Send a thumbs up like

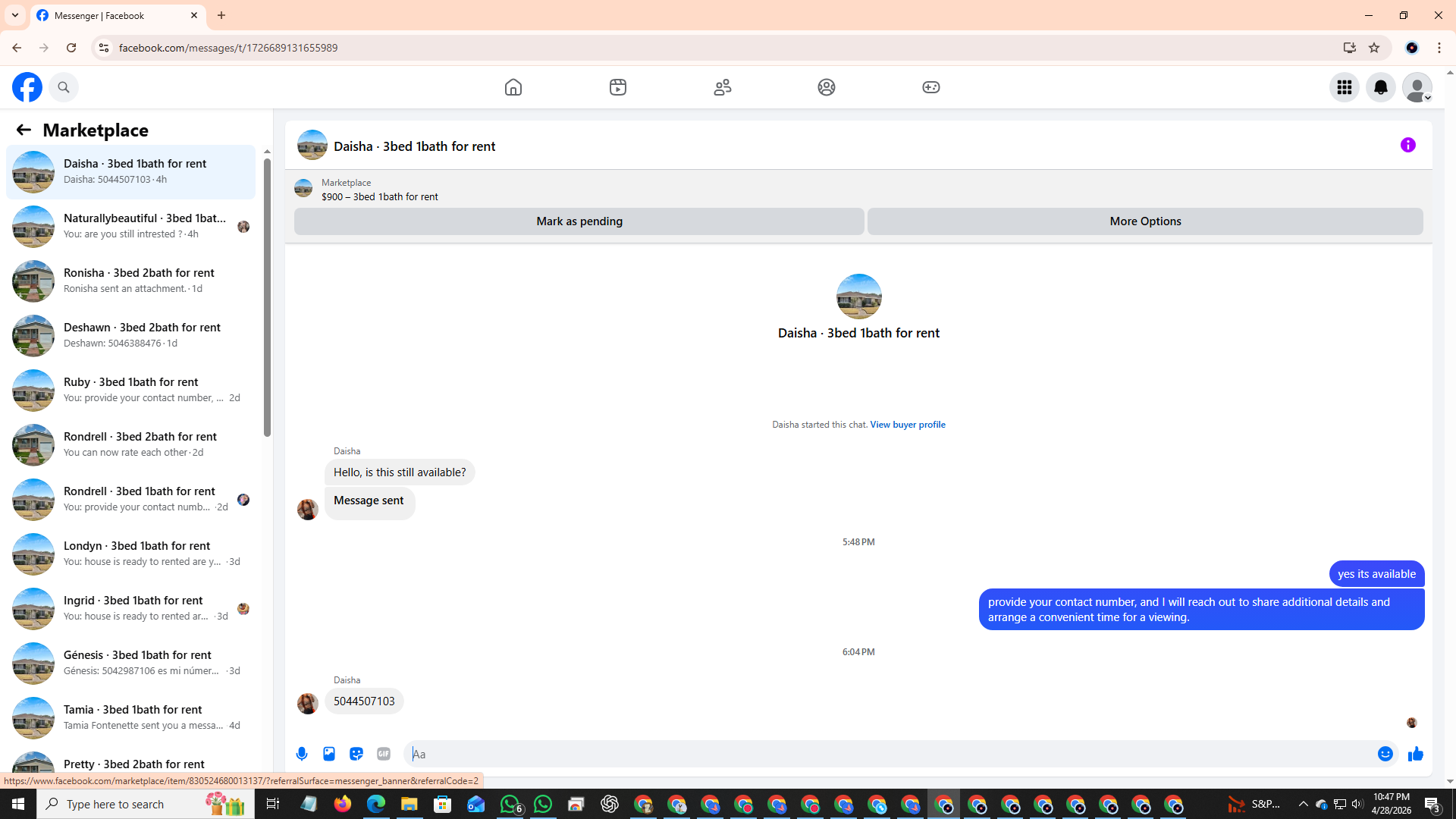pyautogui.click(x=1415, y=754)
